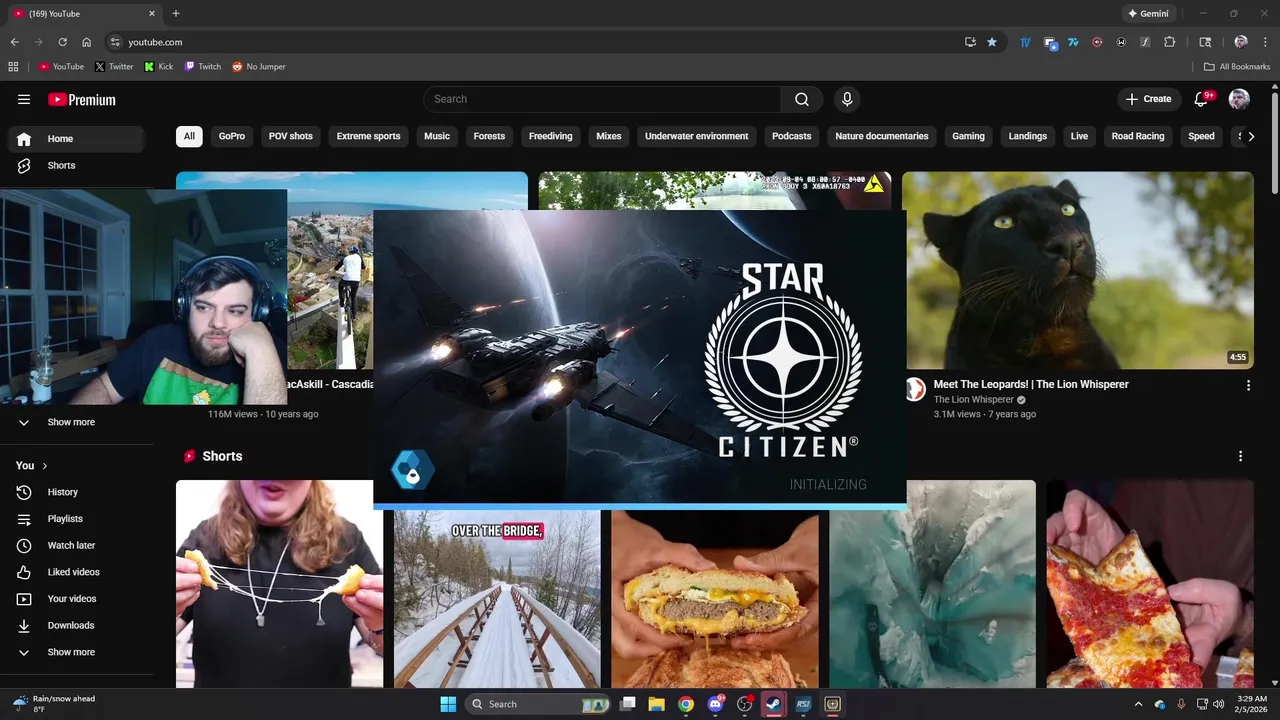1280x720 pixels.
Task: Click the Windows Start button
Action: [448, 704]
